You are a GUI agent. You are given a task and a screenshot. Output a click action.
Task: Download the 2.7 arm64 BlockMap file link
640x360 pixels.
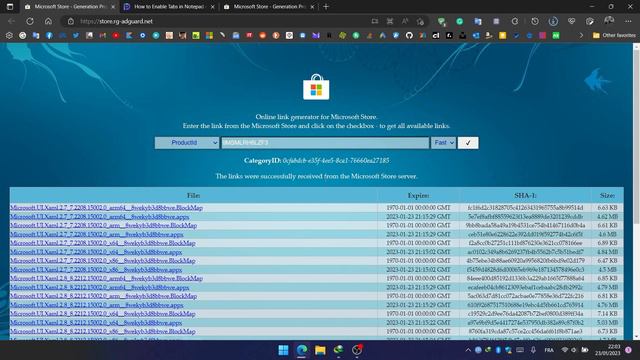click(x=106, y=208)
